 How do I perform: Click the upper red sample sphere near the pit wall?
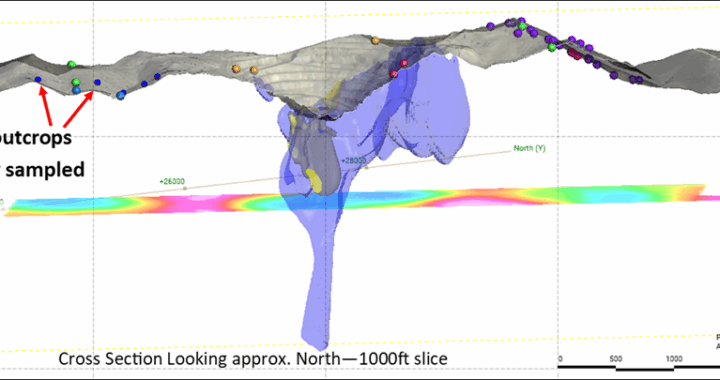click(404, 63)
